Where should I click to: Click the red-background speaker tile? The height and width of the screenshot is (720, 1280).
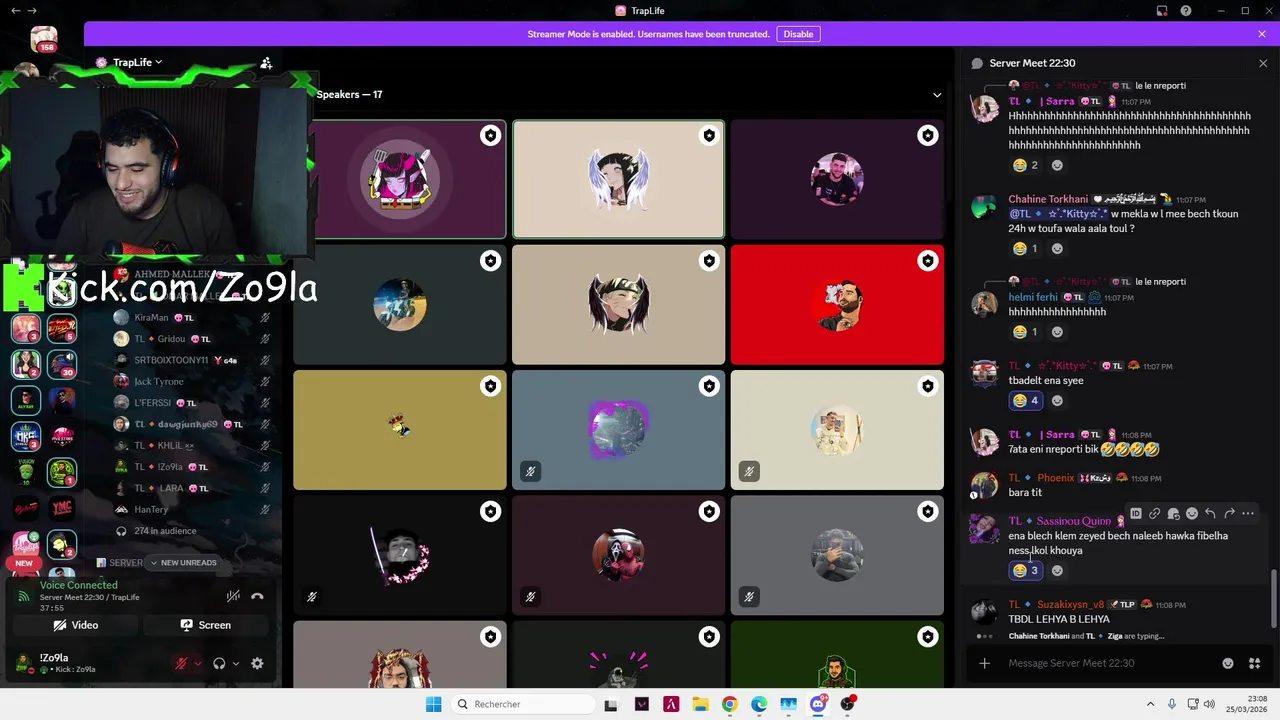pos(837,305)
